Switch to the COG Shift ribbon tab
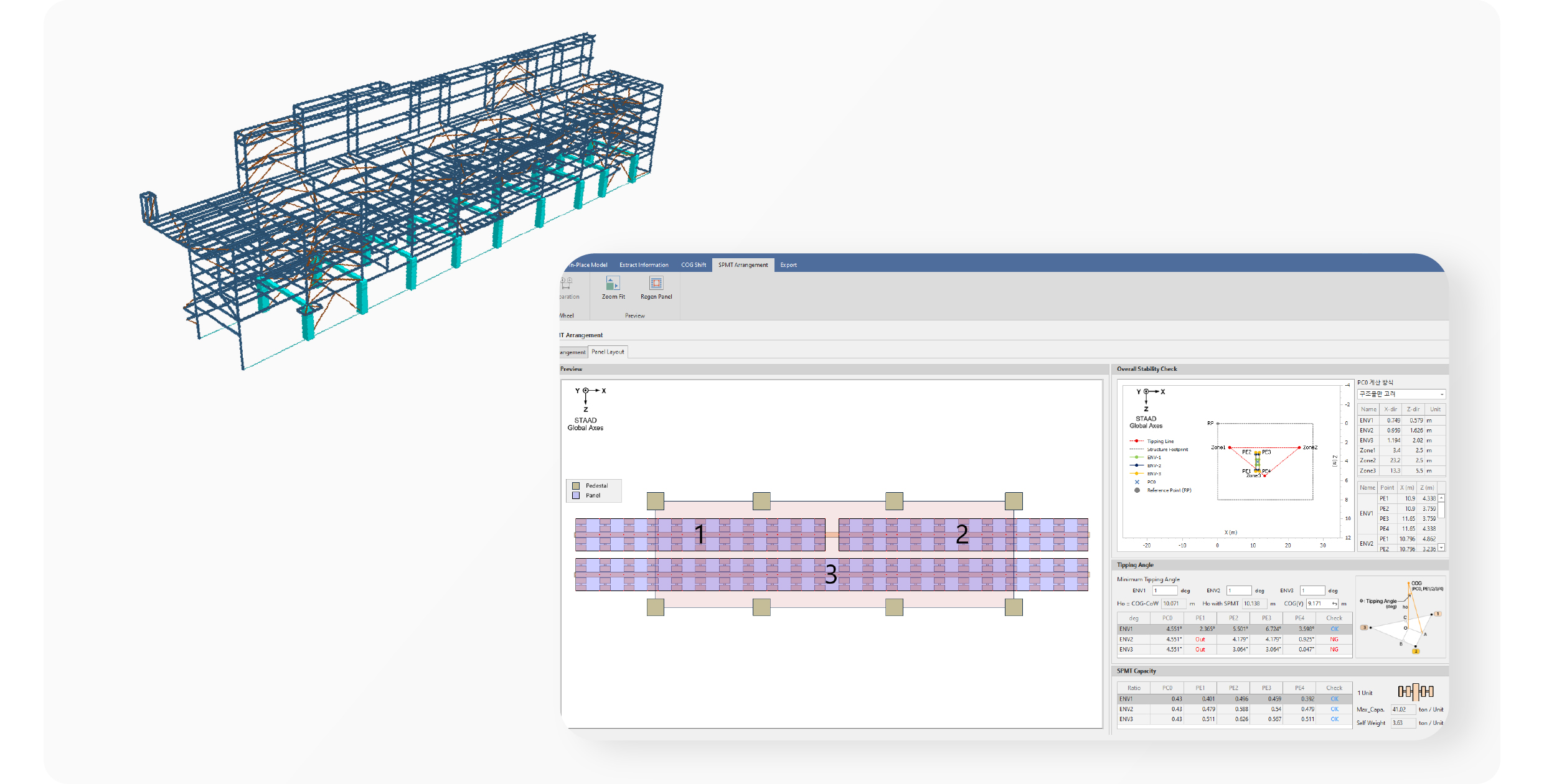1544x784 pixels. click(693, 265)
